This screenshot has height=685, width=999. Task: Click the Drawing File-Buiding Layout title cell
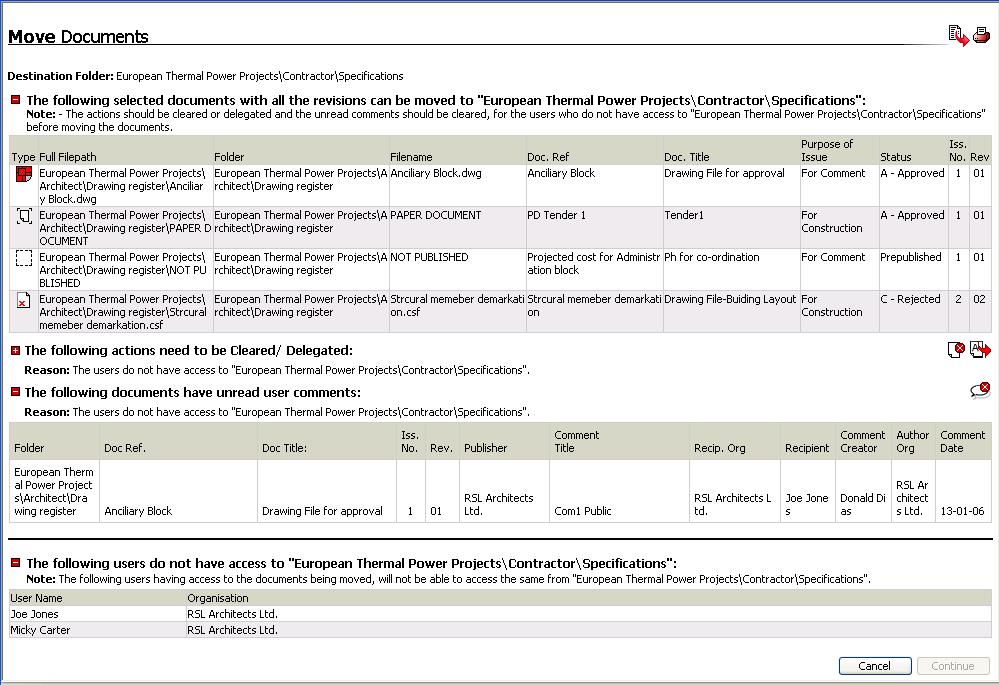[731, 312]
